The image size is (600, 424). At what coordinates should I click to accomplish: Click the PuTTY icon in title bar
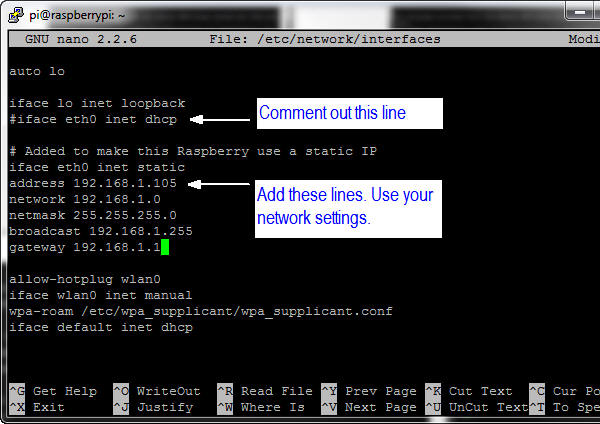tap(16, 15)
